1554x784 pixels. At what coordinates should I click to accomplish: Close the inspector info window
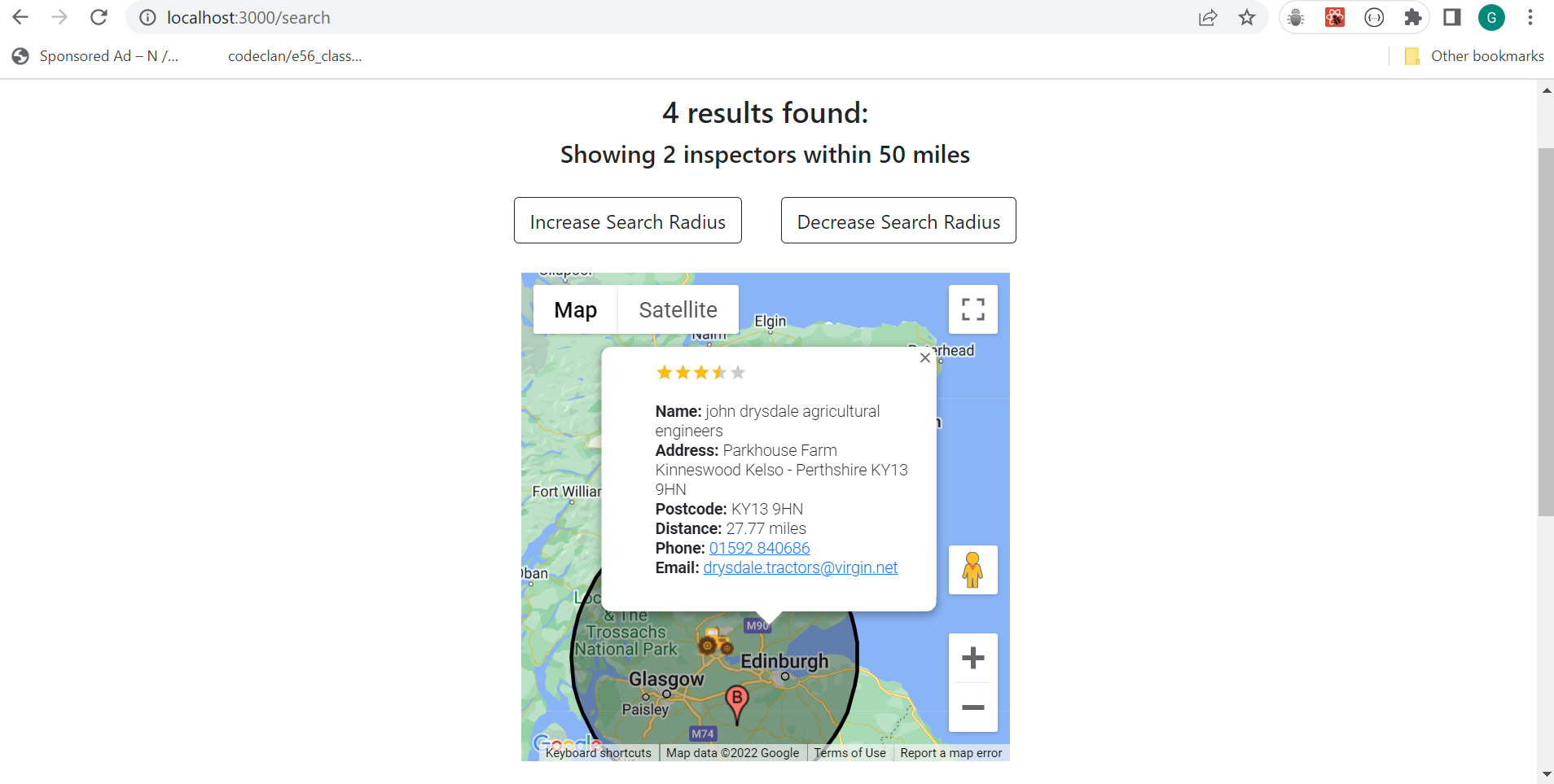coord(924,357)
